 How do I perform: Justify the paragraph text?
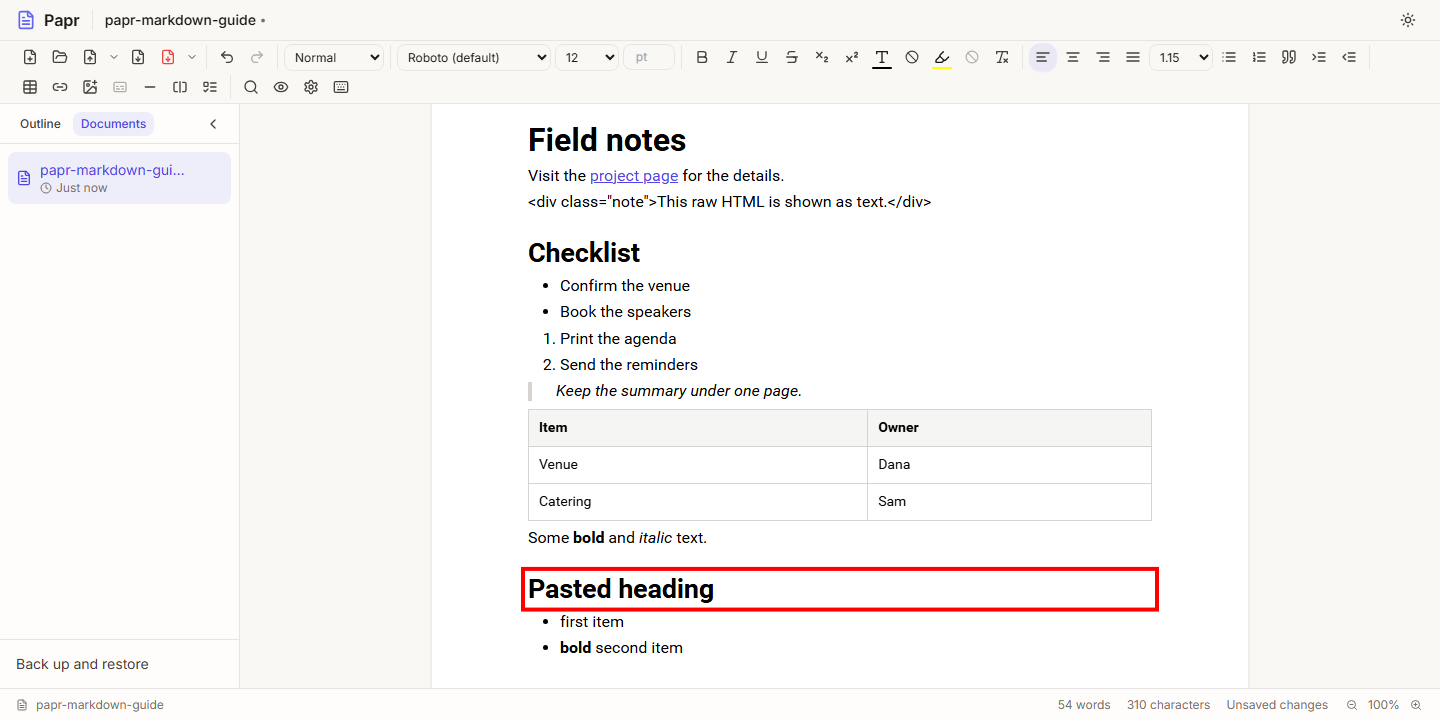click(1133, 57)
